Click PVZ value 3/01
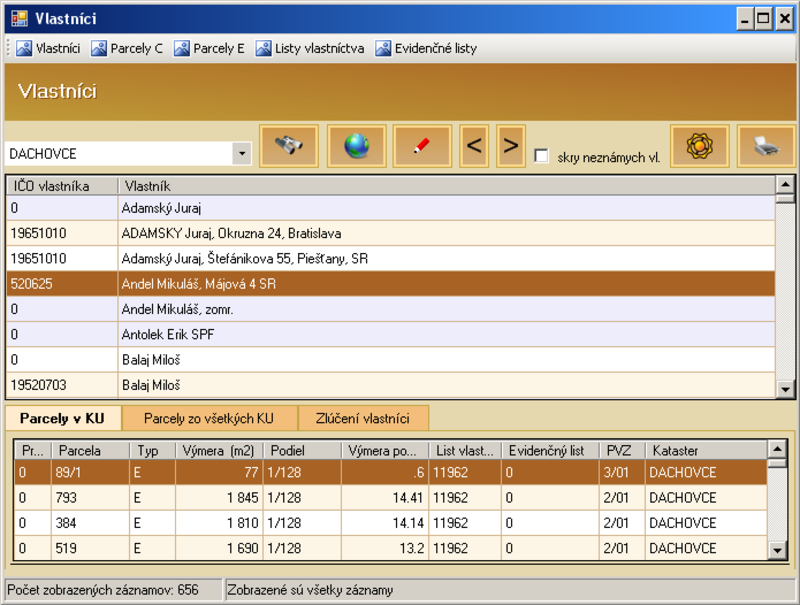This screenshot has width=800, height=605. (x=622, y=472)
